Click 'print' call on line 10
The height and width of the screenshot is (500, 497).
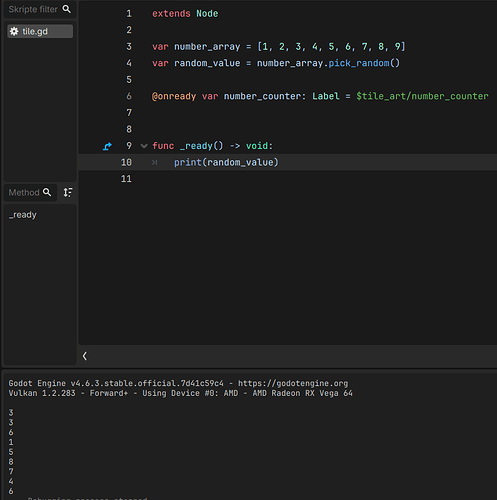click(188, 162)
